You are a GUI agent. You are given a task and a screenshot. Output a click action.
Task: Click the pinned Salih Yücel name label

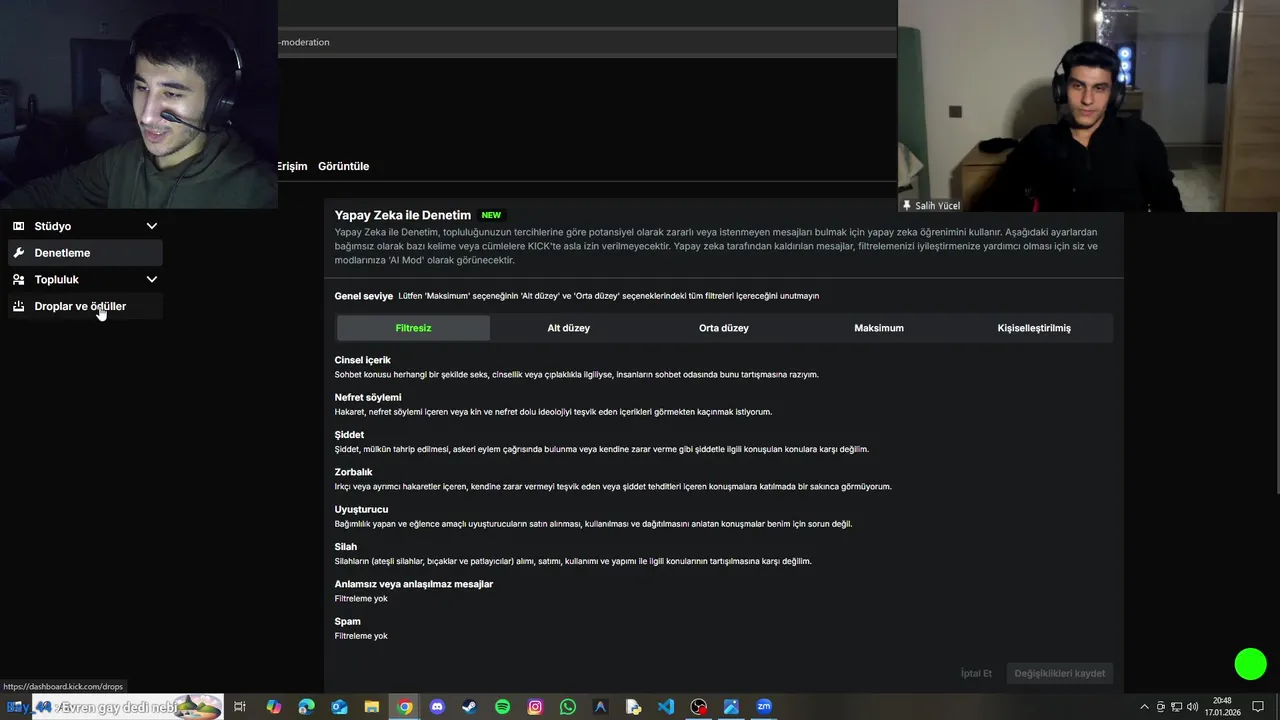[x=931, y=205]
